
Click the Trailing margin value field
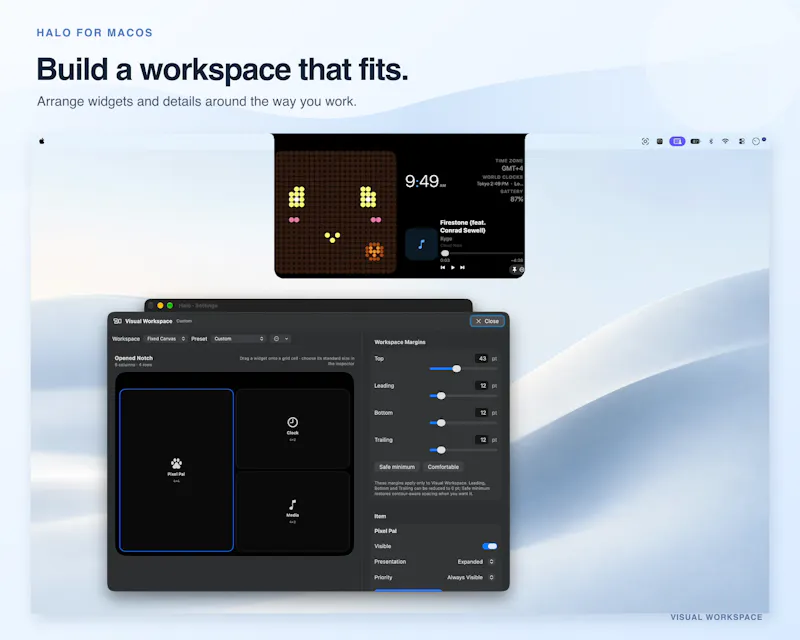tap(482, 439)
